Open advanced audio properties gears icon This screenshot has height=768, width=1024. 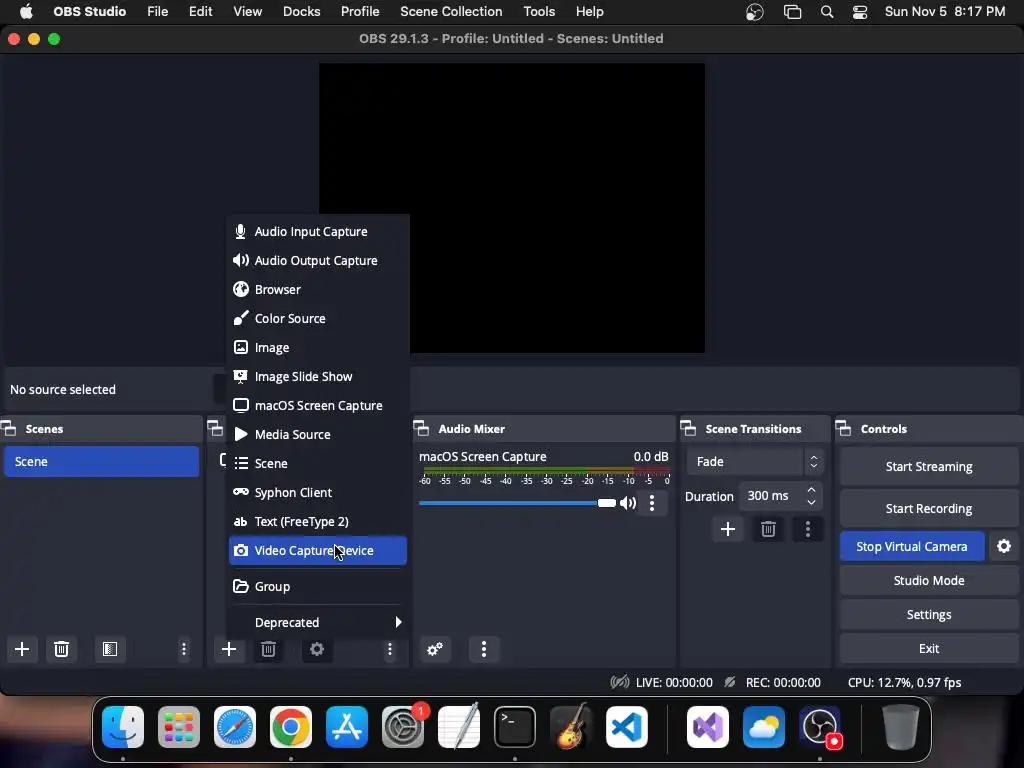point(435,649)
